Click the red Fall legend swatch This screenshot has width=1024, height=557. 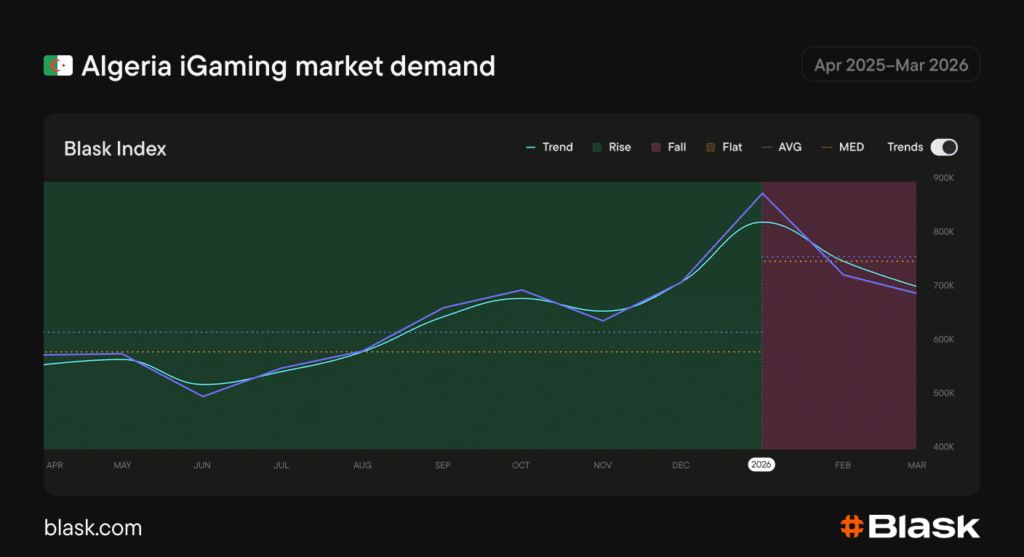pyautogui.click(x=656, y=147)
